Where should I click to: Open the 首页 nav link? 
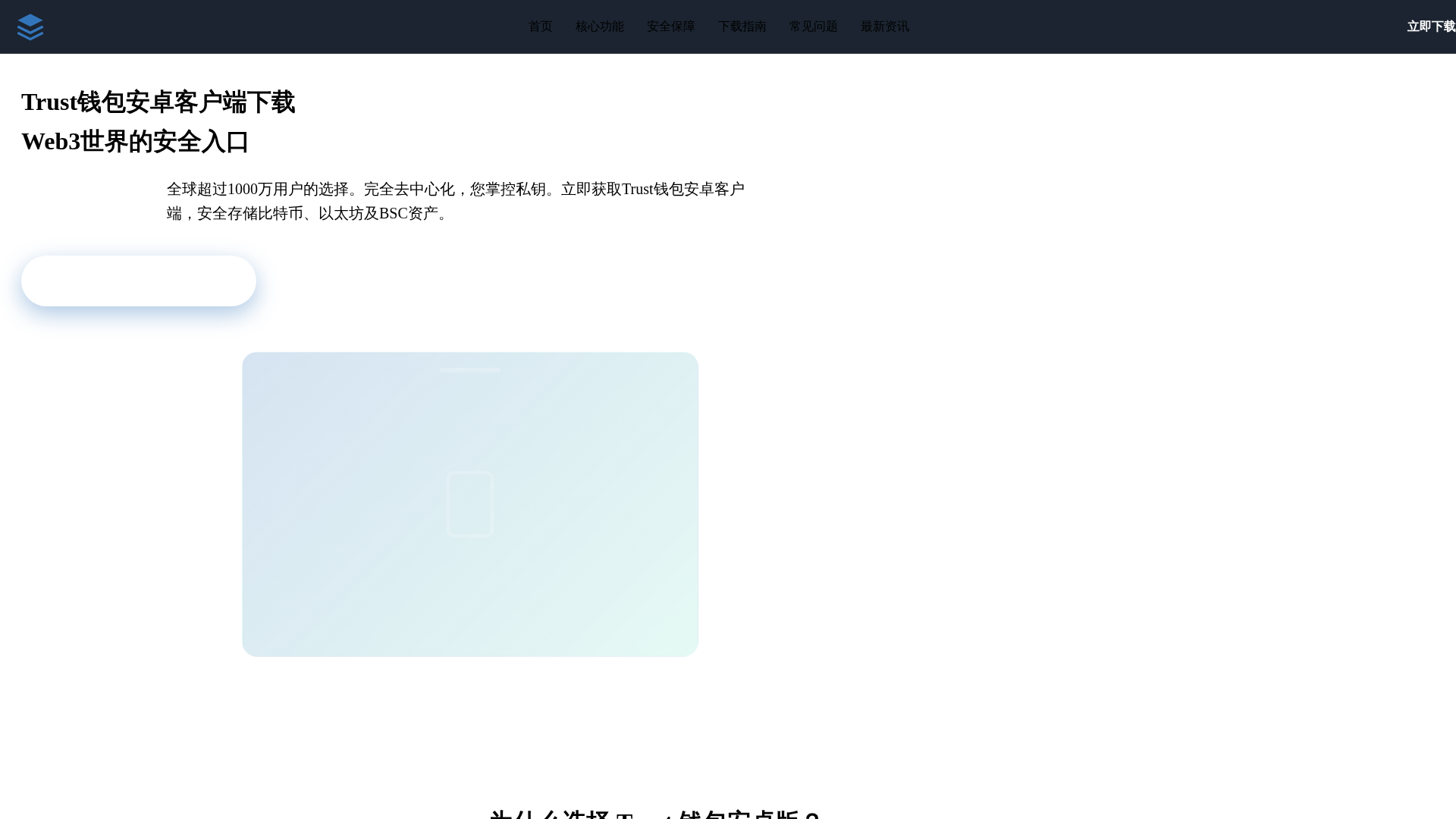click(x=540, y=27)
